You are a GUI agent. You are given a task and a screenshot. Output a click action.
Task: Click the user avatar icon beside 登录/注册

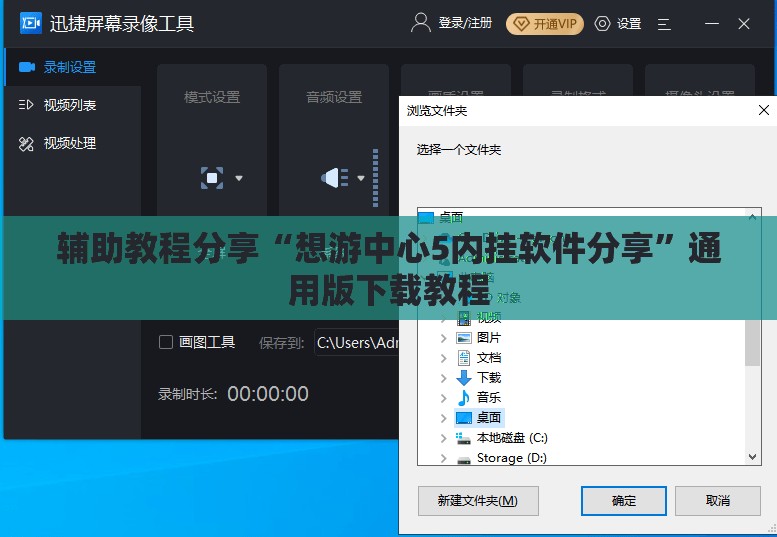point(421,23)
